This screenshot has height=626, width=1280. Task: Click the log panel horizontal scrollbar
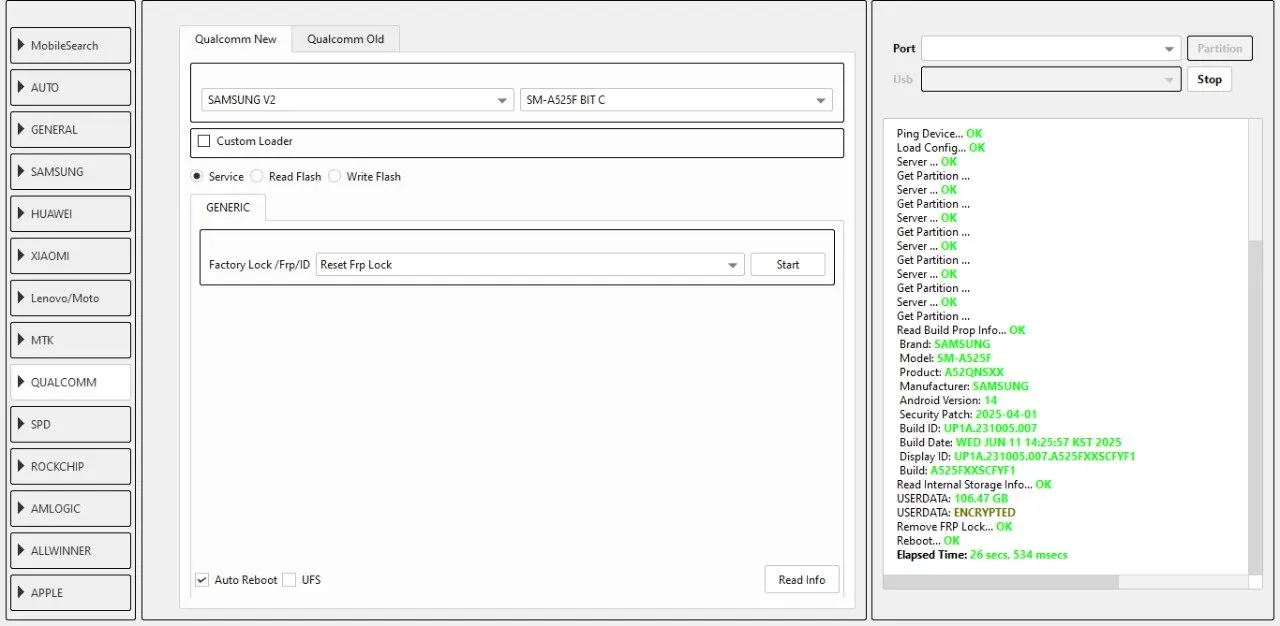(1000, 582)
